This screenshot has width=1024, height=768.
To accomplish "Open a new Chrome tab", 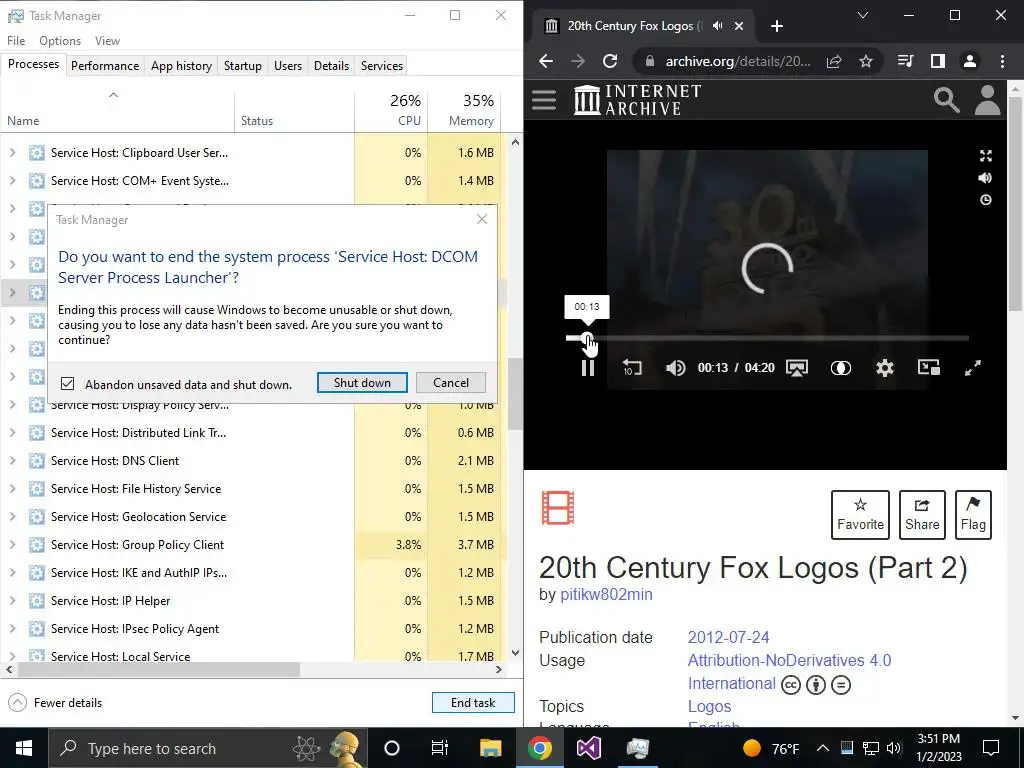I will click(776, 26).
